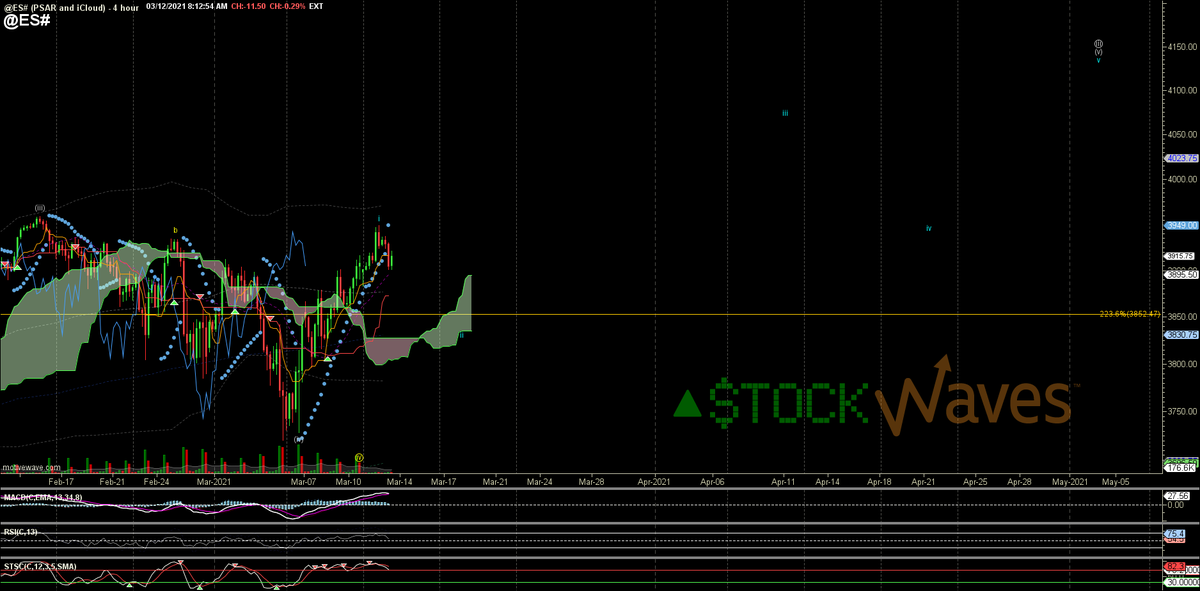The height and width of the screenshot is (591, 1200).
Task: Click the Apr-11 date axis label
Action: pyautogui.click(x=783, y=481)
